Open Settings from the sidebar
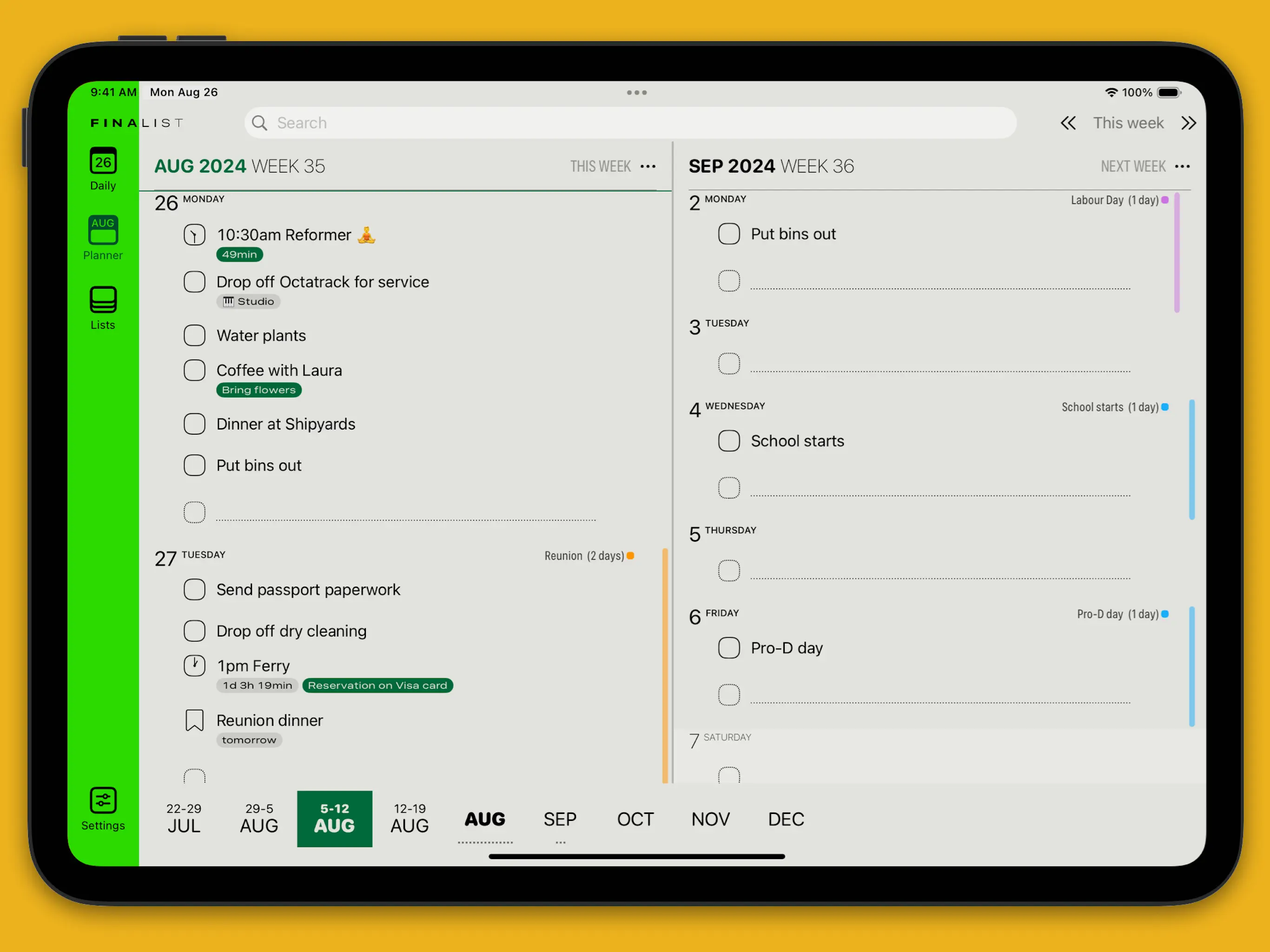The image size is (1270, 952). pos(103,801)
